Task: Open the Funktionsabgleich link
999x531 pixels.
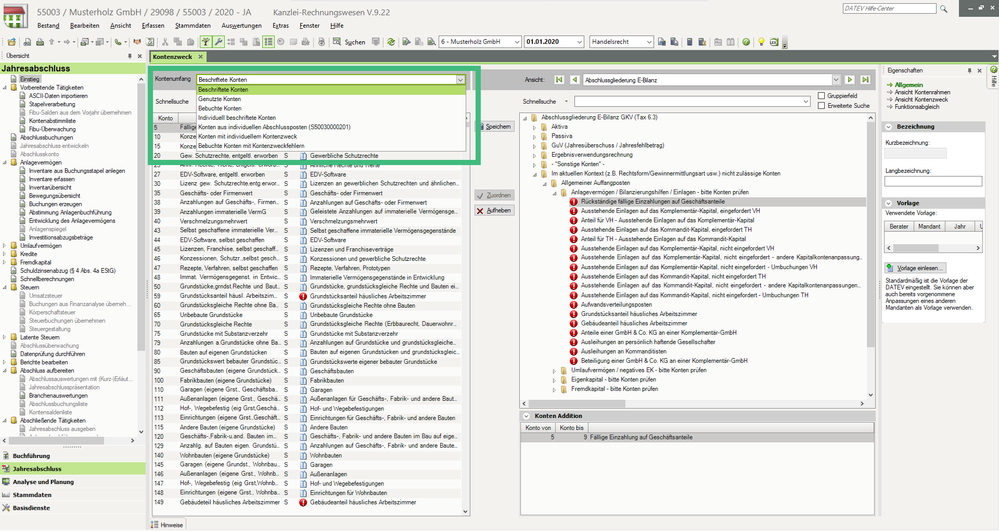Action: (x=917, y=107)
